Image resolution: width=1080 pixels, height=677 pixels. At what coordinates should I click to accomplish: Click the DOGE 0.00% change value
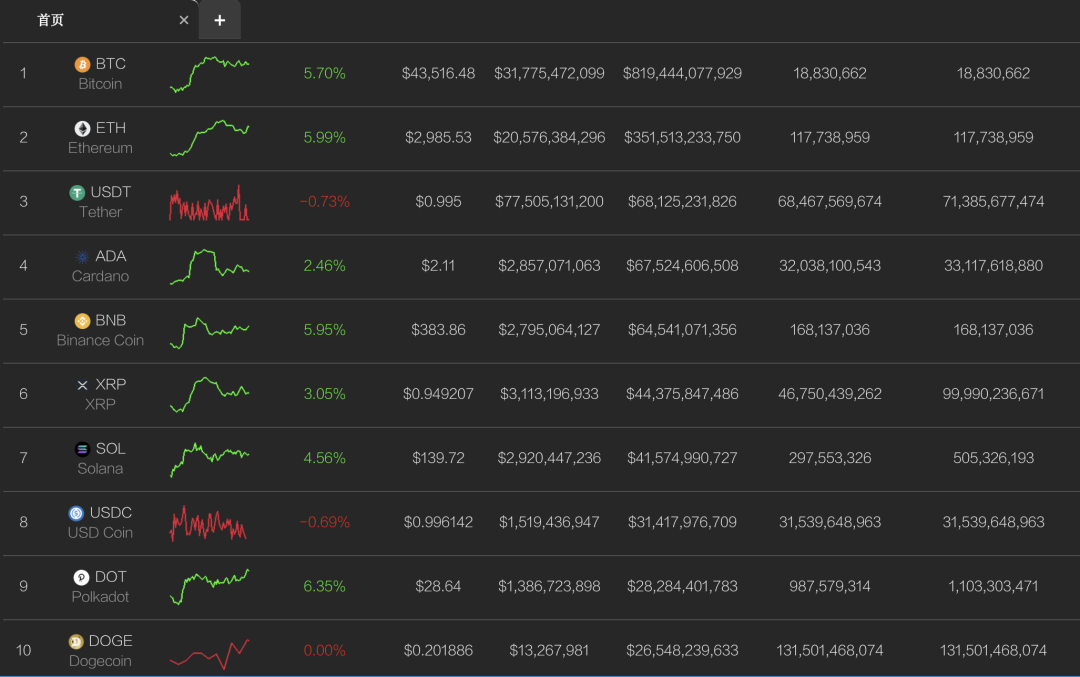coord(324,650)
